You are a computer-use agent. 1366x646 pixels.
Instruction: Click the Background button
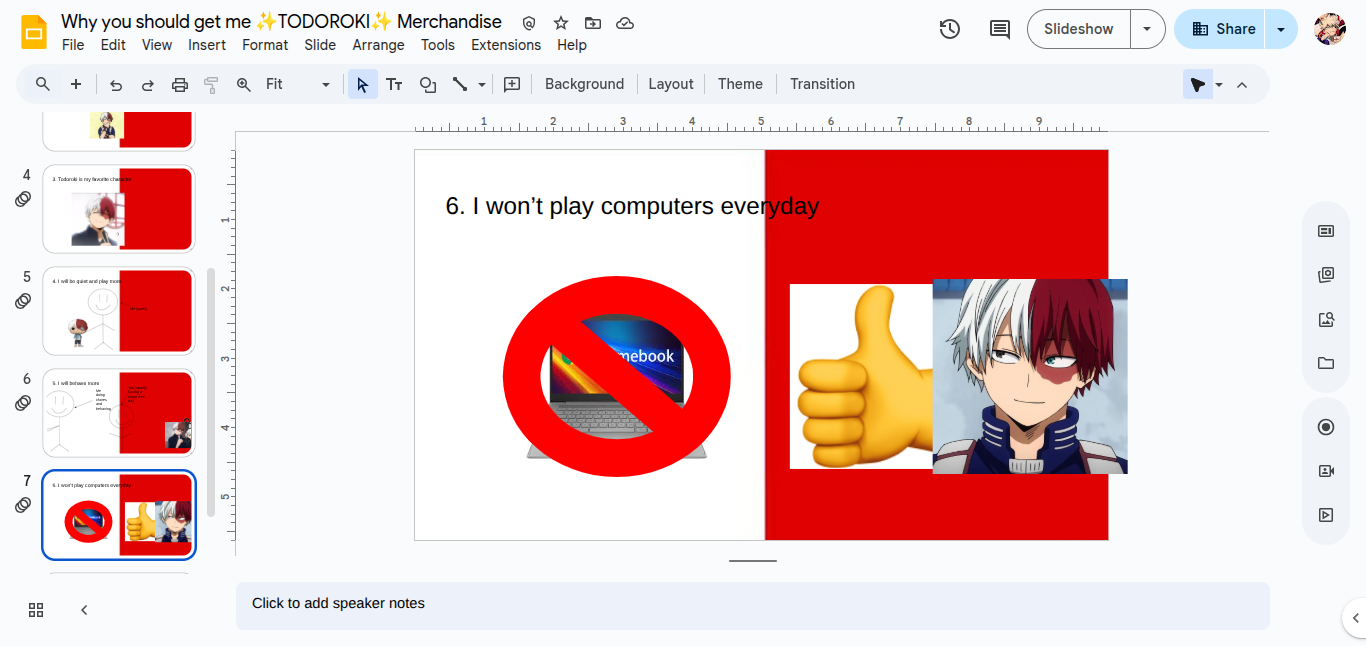(x=584, y=84)
